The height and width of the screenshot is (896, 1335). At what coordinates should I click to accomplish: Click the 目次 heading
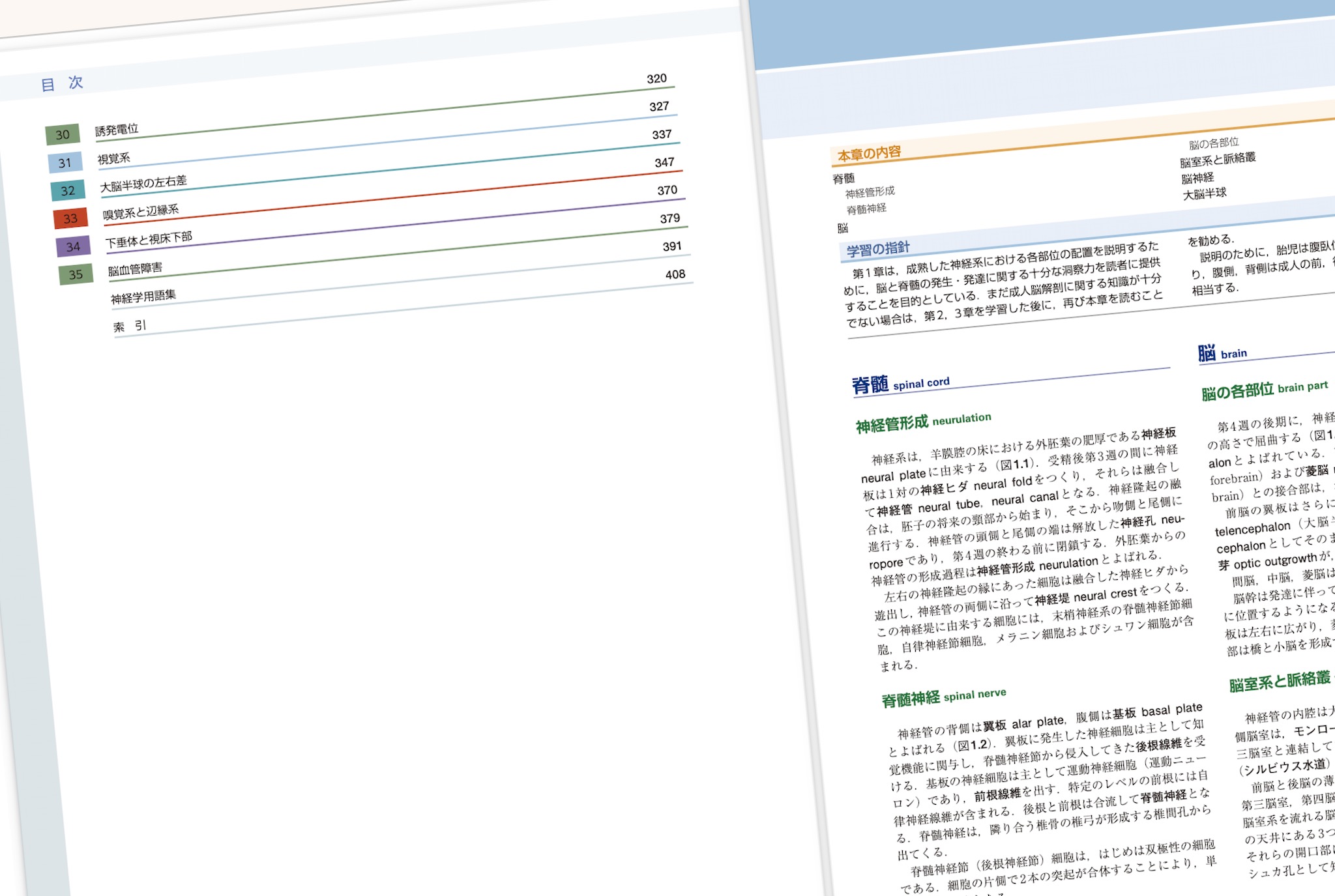click(62, 83)
